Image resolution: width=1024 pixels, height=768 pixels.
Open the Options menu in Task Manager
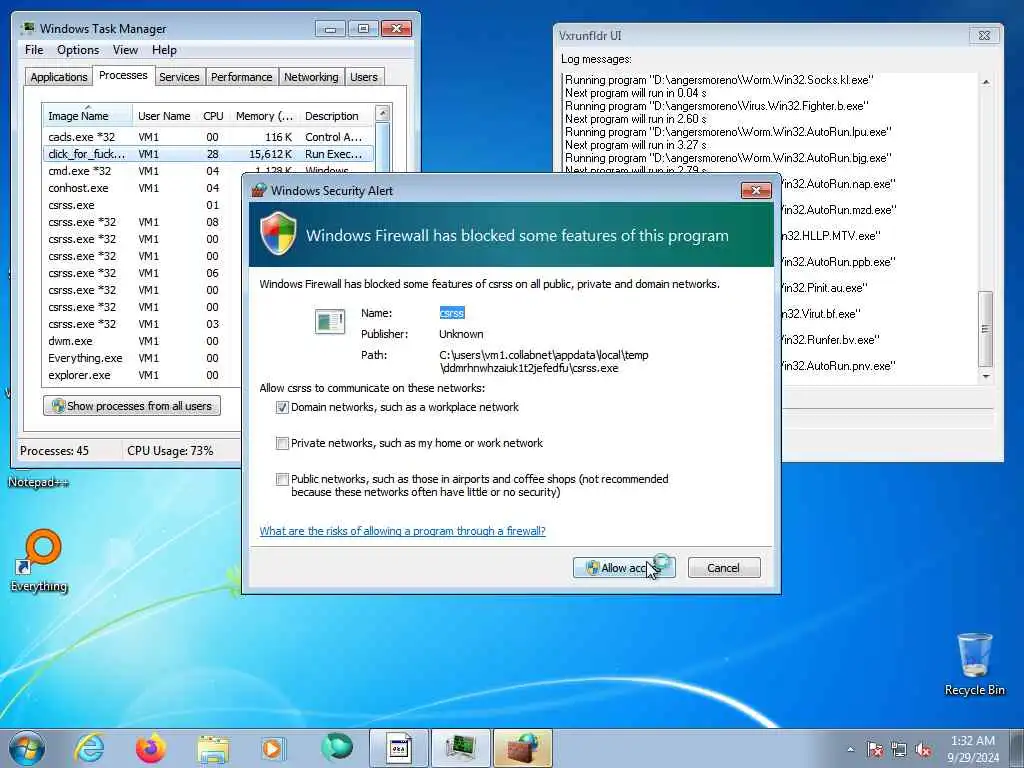tap(78, 50)
